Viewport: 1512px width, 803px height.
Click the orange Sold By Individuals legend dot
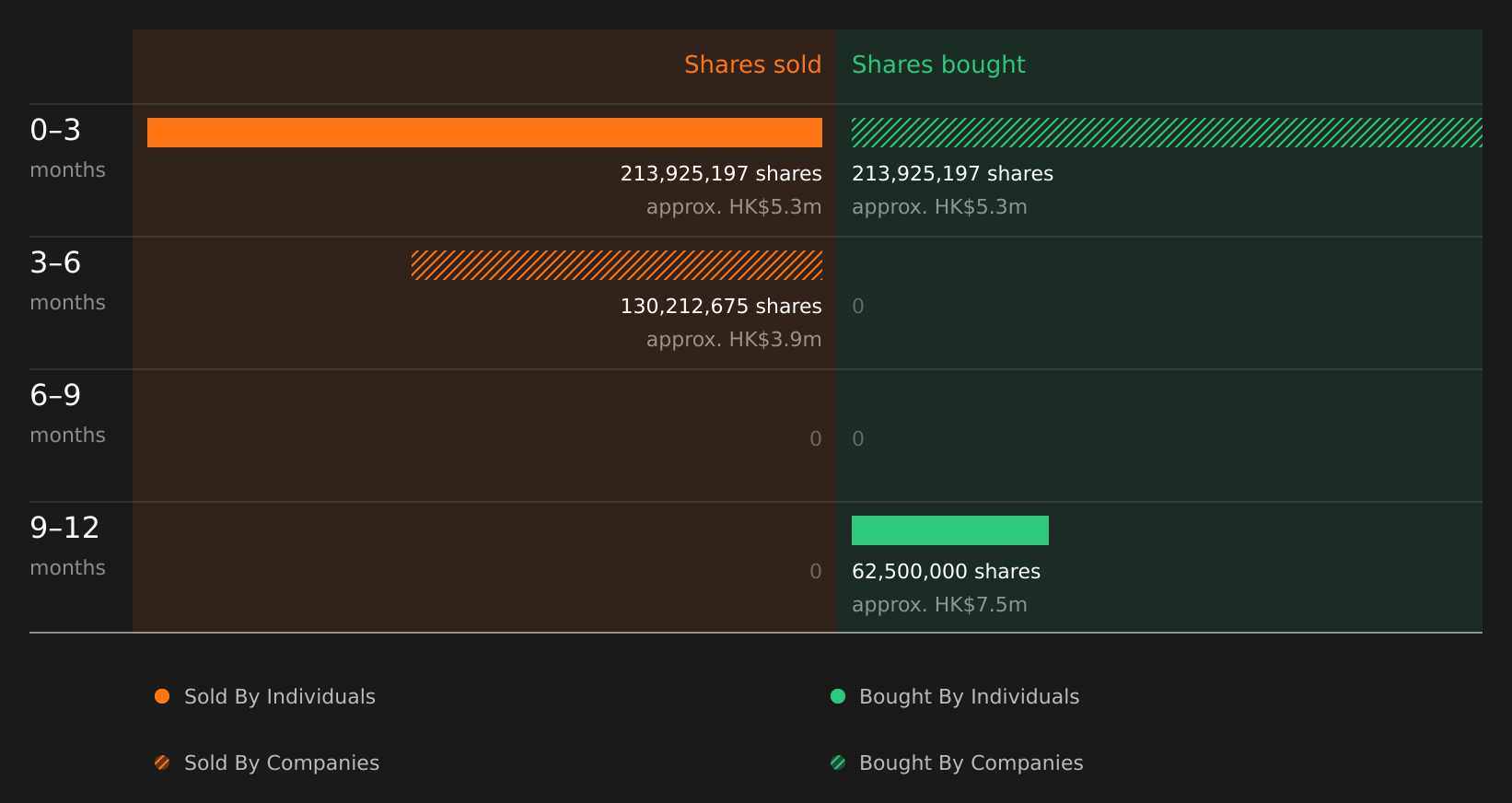162,696
